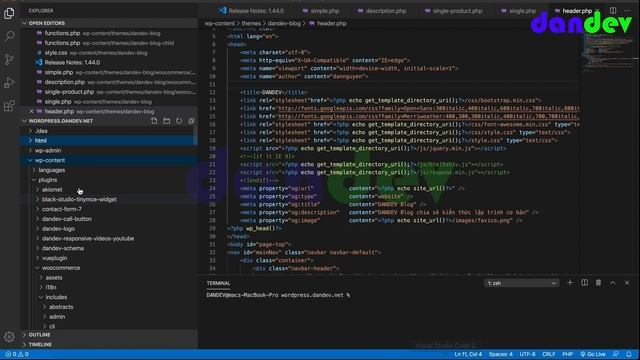This screenshot has width=640, height=360.
Task: Open Run and Debug view
Action: pos(9,82)
